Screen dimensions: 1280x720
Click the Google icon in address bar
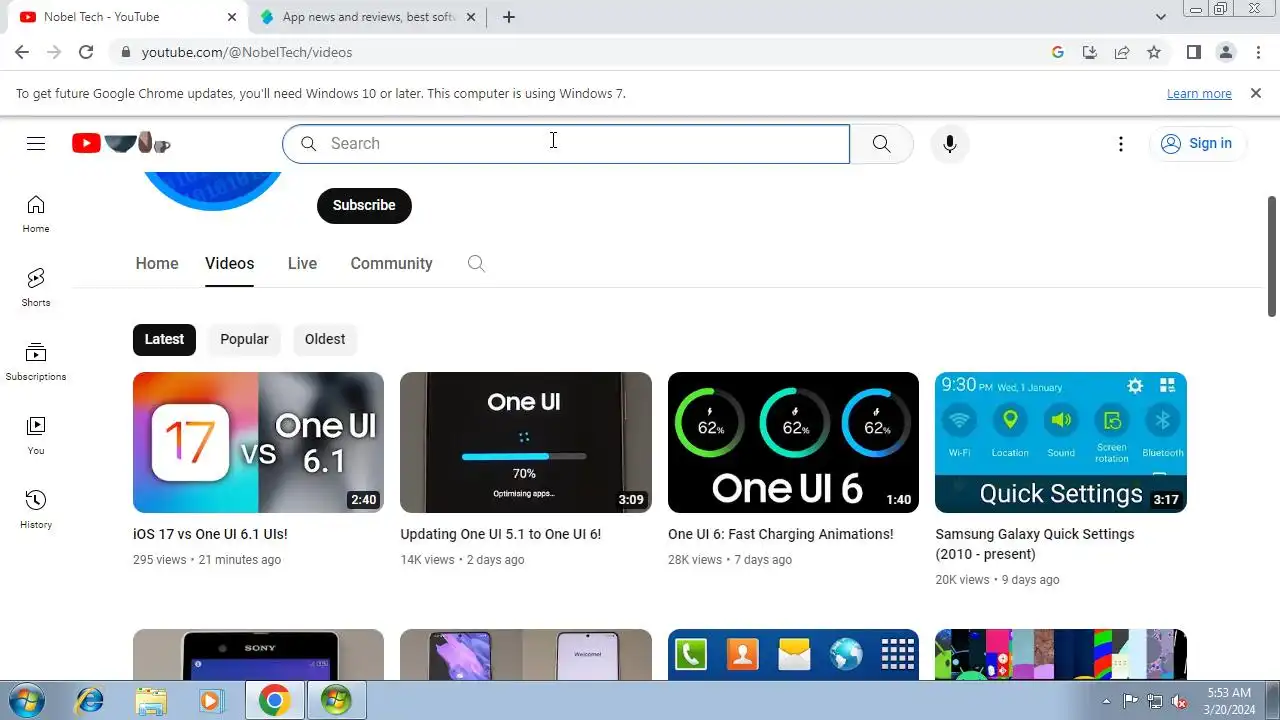click(x=1058, y=52)
